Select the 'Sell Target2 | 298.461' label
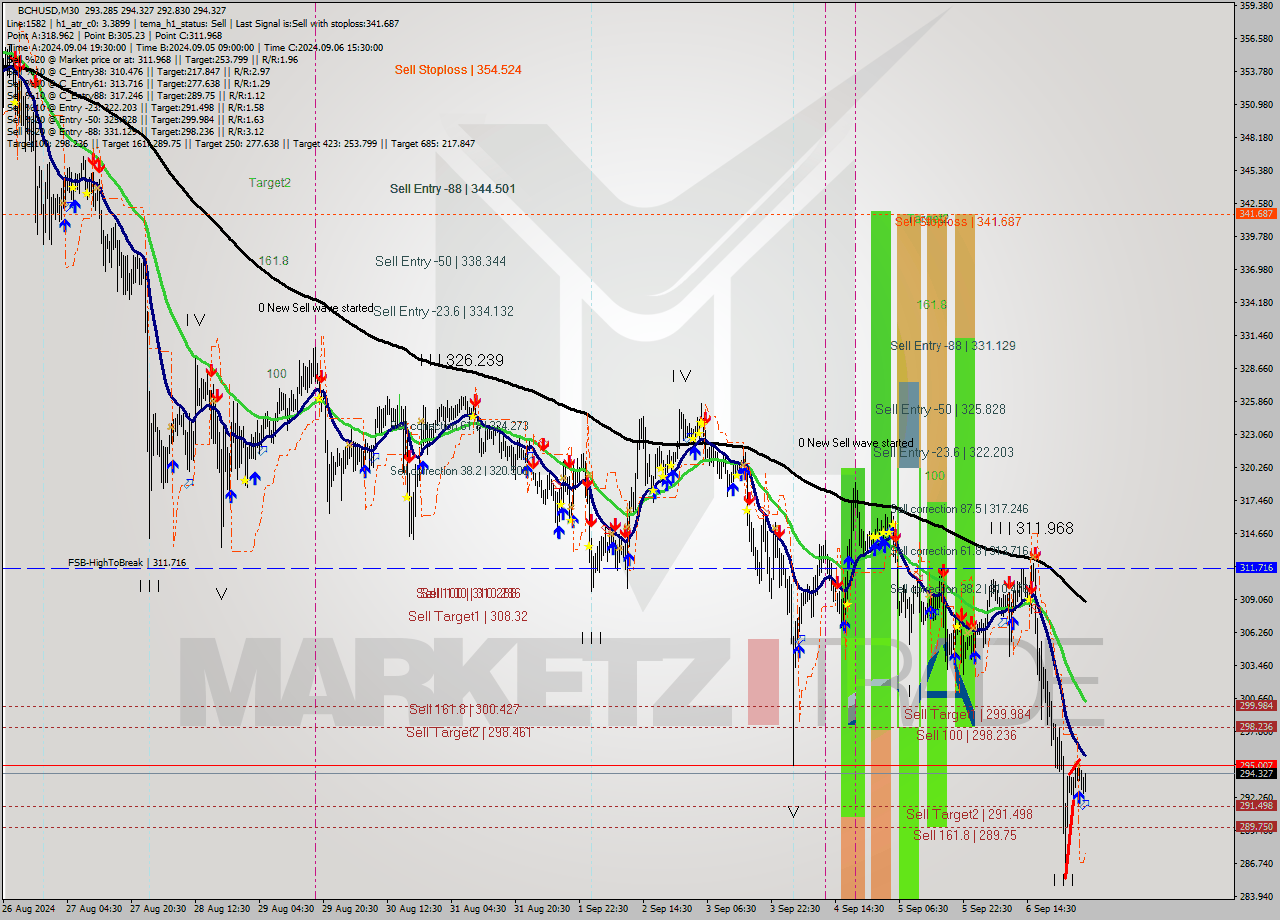1280x920 pixels. pos(469,733)
